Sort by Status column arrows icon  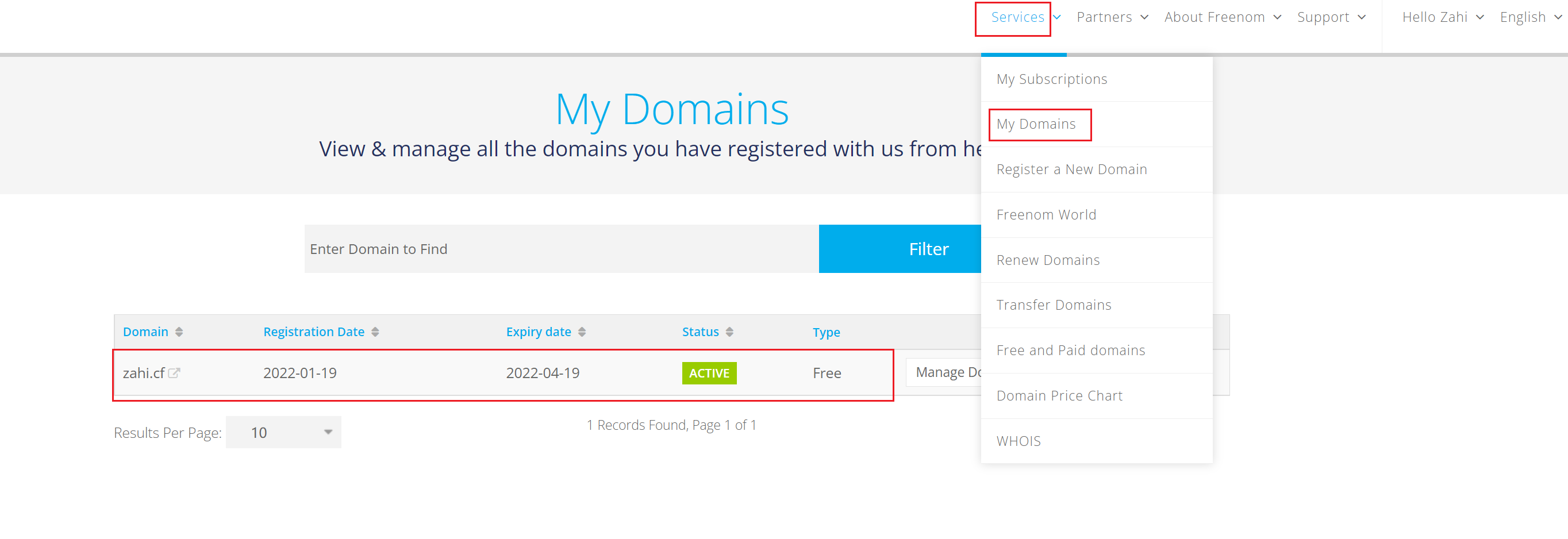[x=729, y=332]
